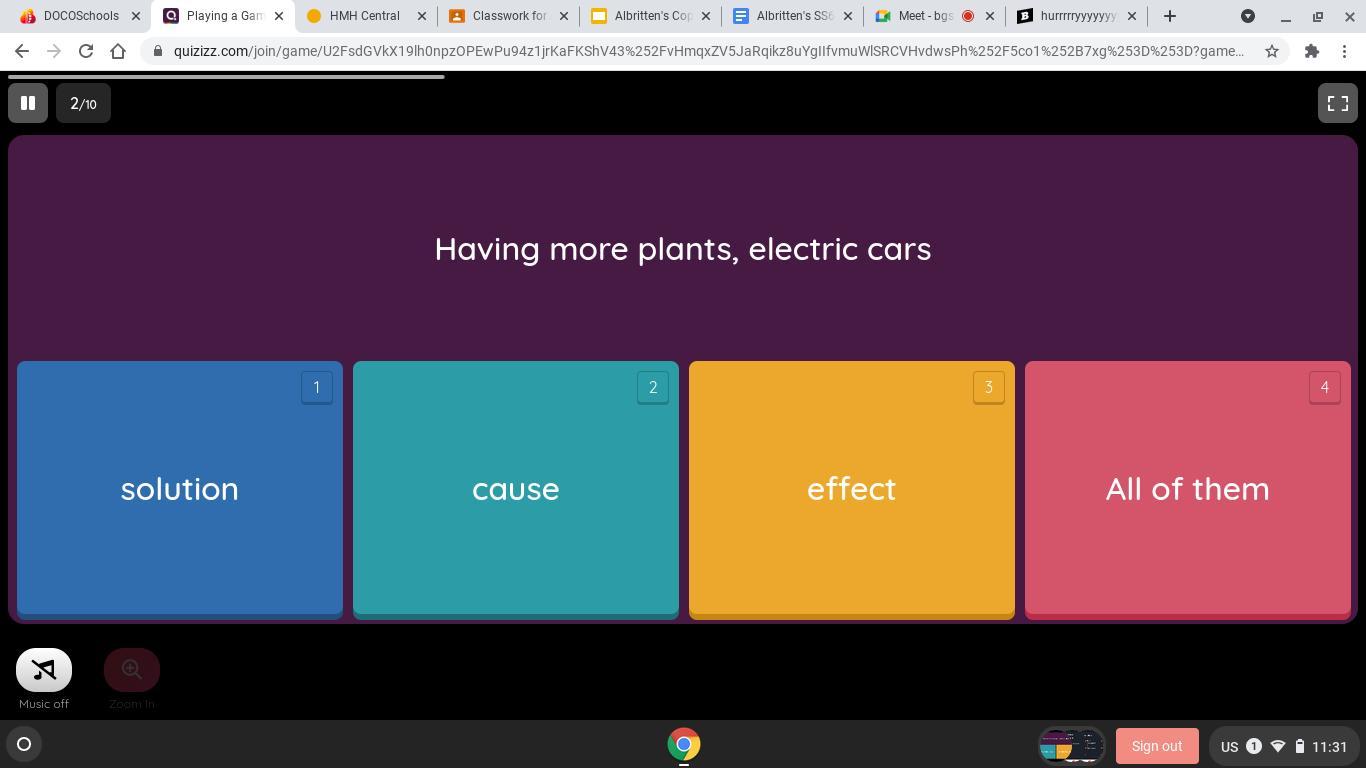Open the virtual desks thumbnail in shelf
1366x768 pixels.
[x=1071, y=745]
